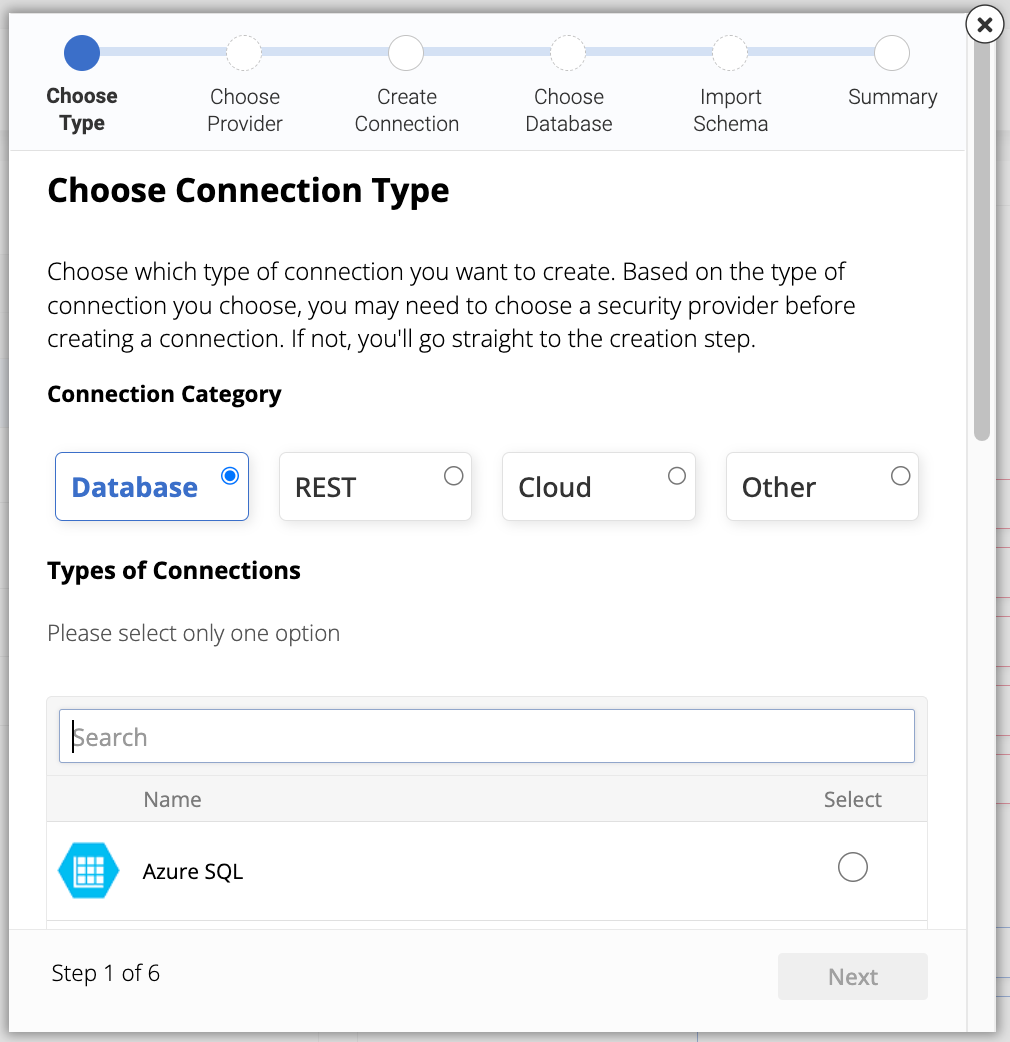This screenshot has height=1042, width=1010.
Task: Click the Choose Provider step circle
Action: tap(244, 52)
